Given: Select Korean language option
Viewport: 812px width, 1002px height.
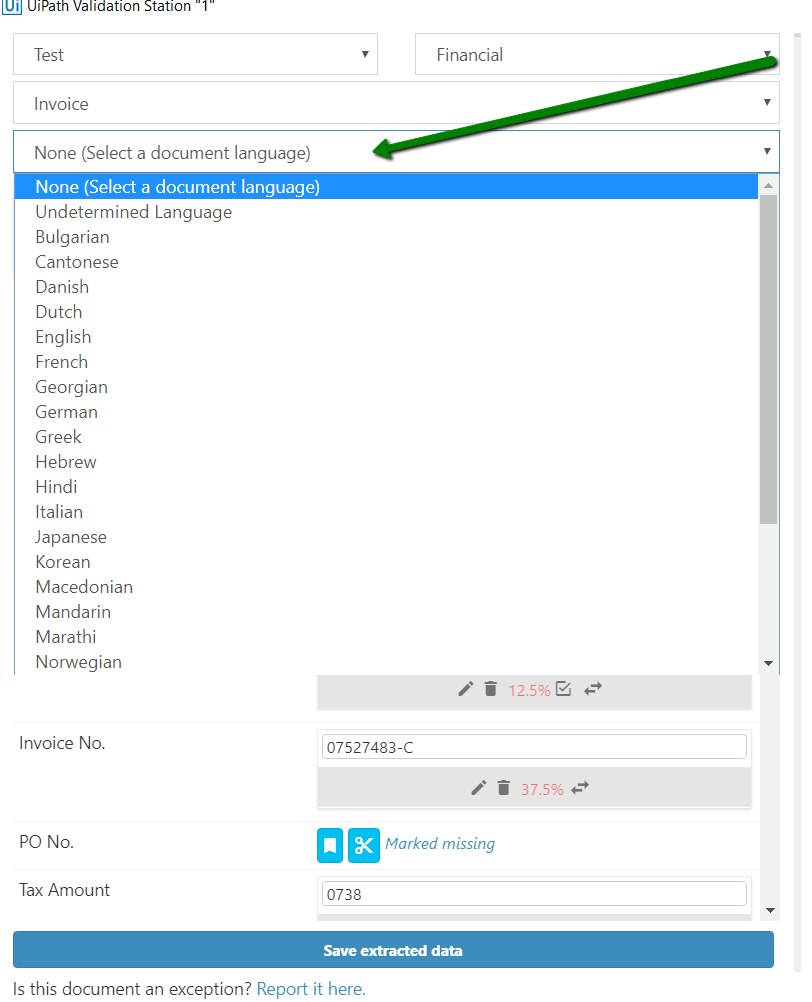Looking at the screenshot, I should click(386, 562).
